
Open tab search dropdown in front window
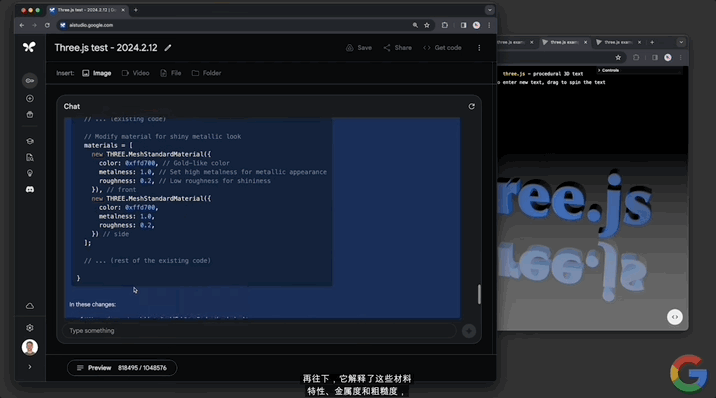coord(490,10)
